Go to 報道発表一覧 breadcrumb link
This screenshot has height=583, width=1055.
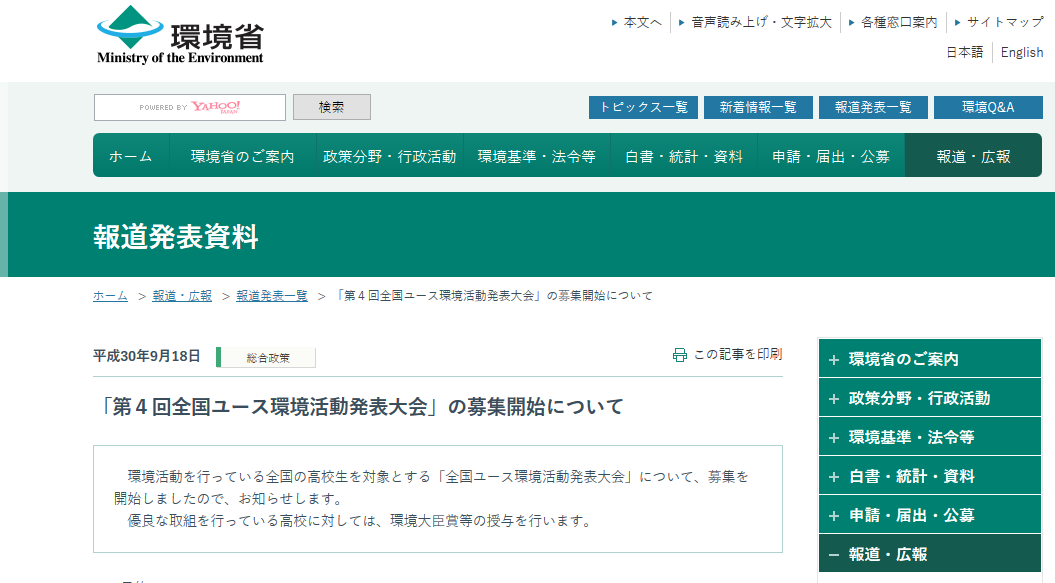tap(272, 296)
